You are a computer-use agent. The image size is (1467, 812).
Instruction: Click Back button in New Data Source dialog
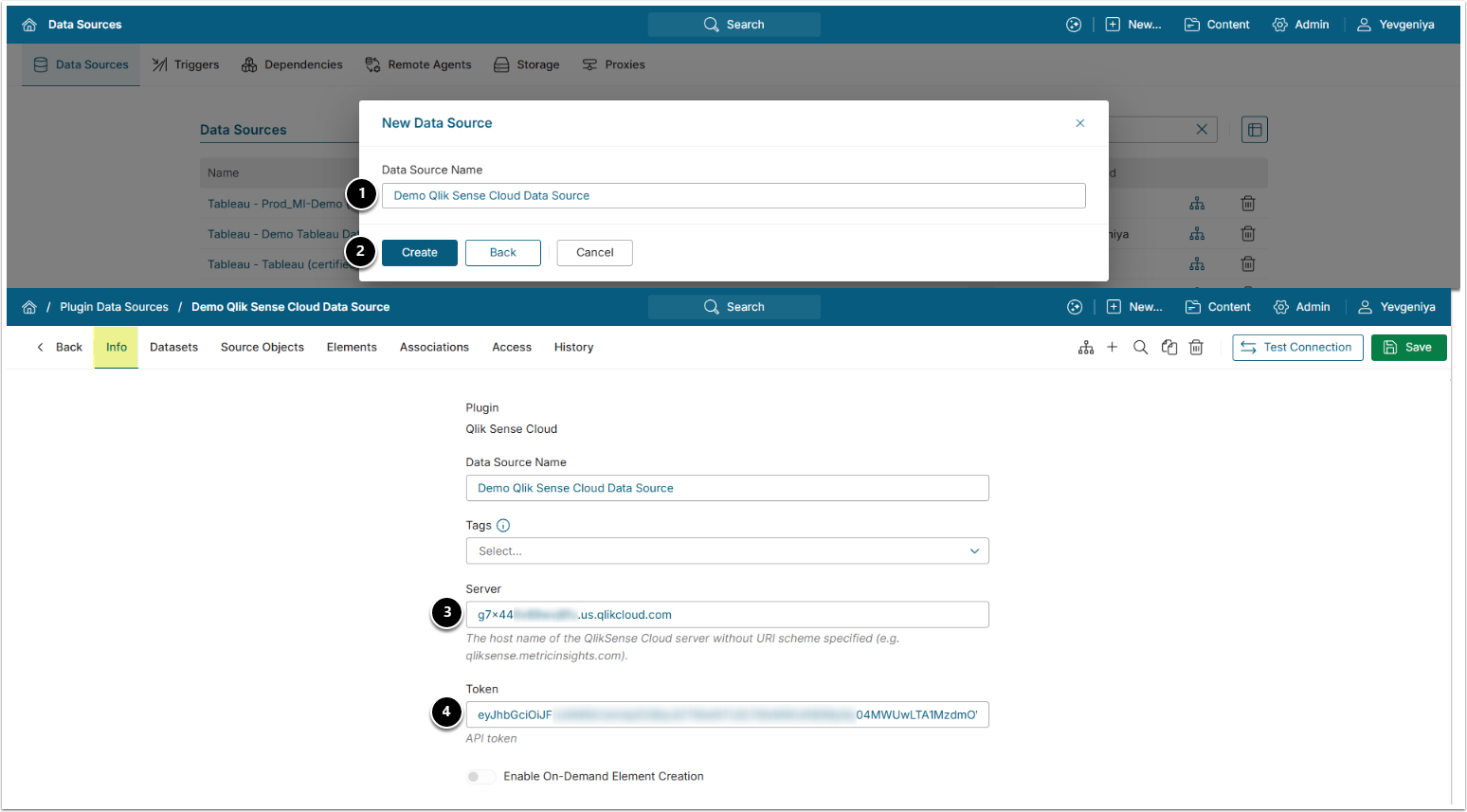pos(503,253)
